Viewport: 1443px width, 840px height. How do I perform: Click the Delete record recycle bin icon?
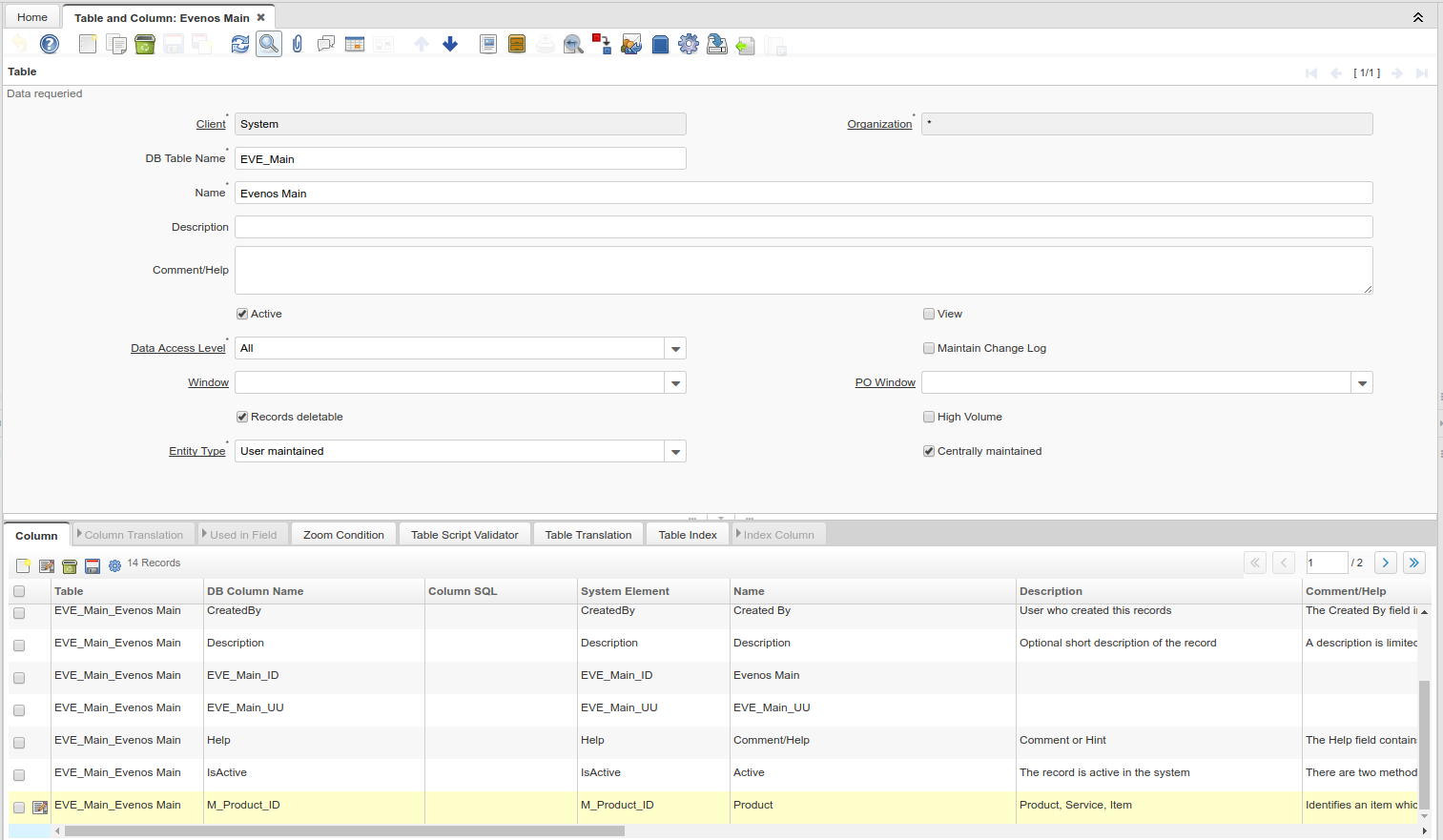145,44
